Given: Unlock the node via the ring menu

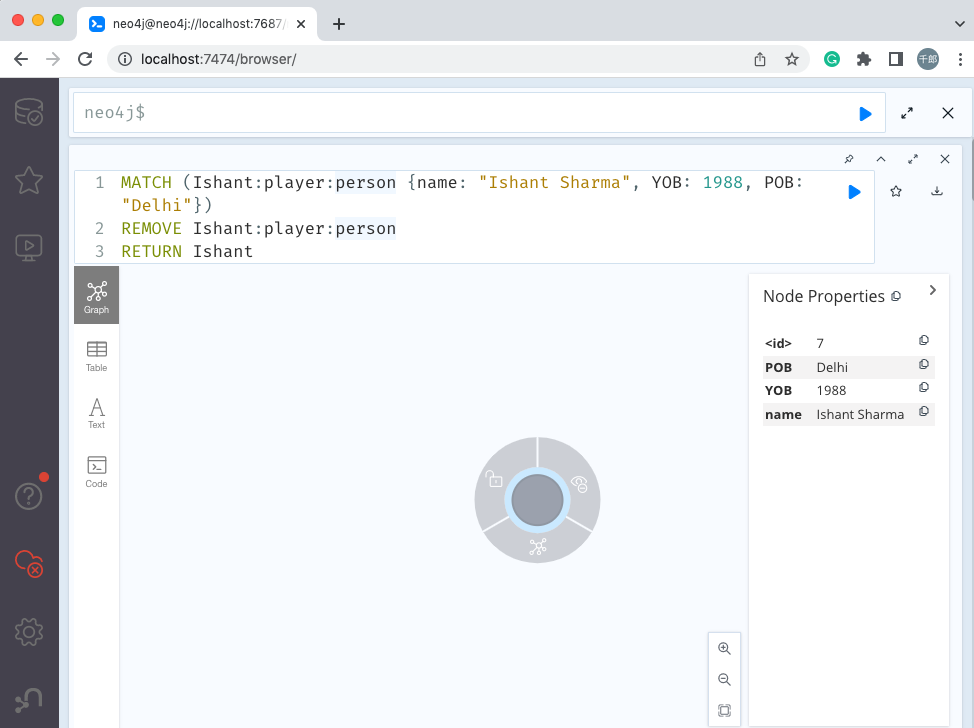Looking at the screenshot, I should [x=494, y=479].
